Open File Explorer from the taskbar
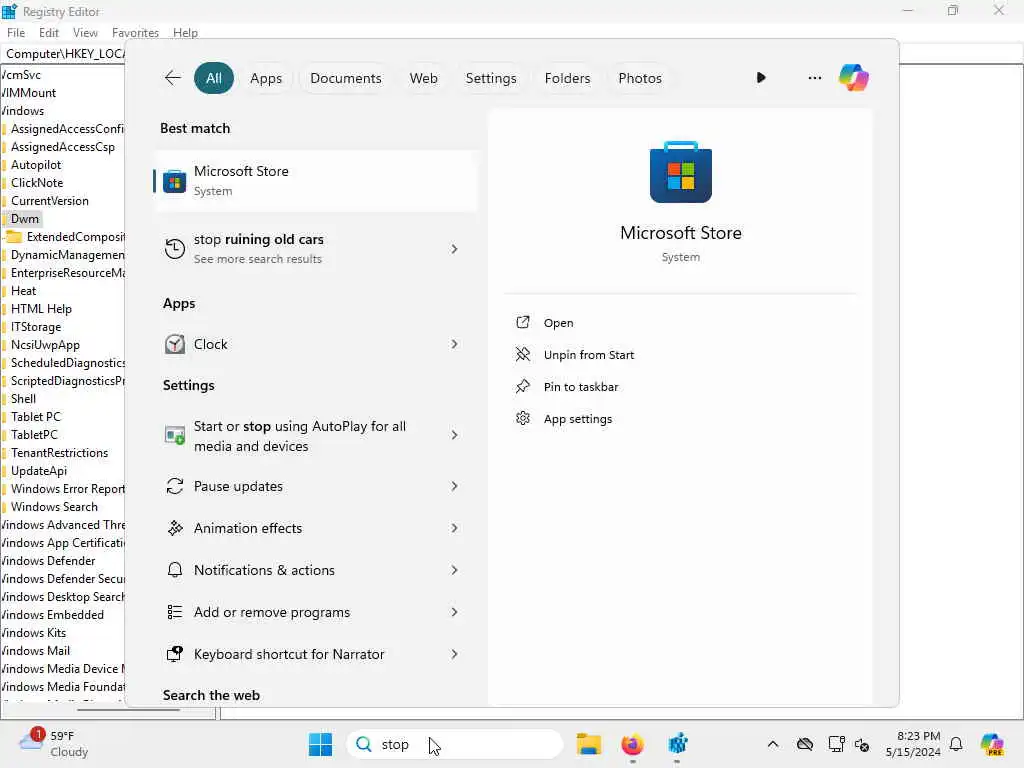 coord(588,744)
